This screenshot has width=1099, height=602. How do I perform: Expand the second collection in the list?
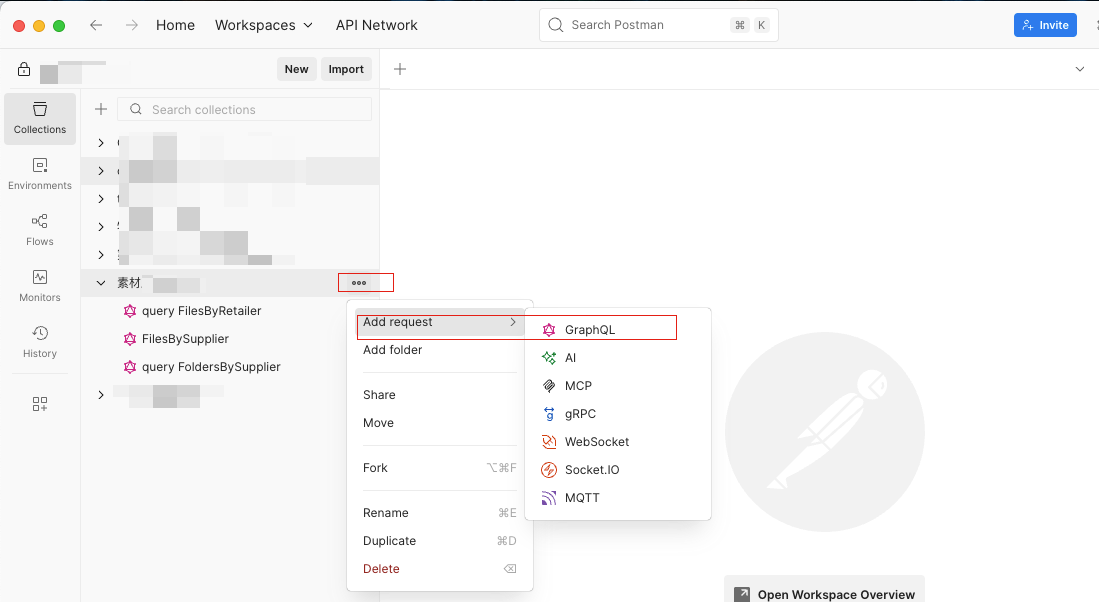[101, 171]
